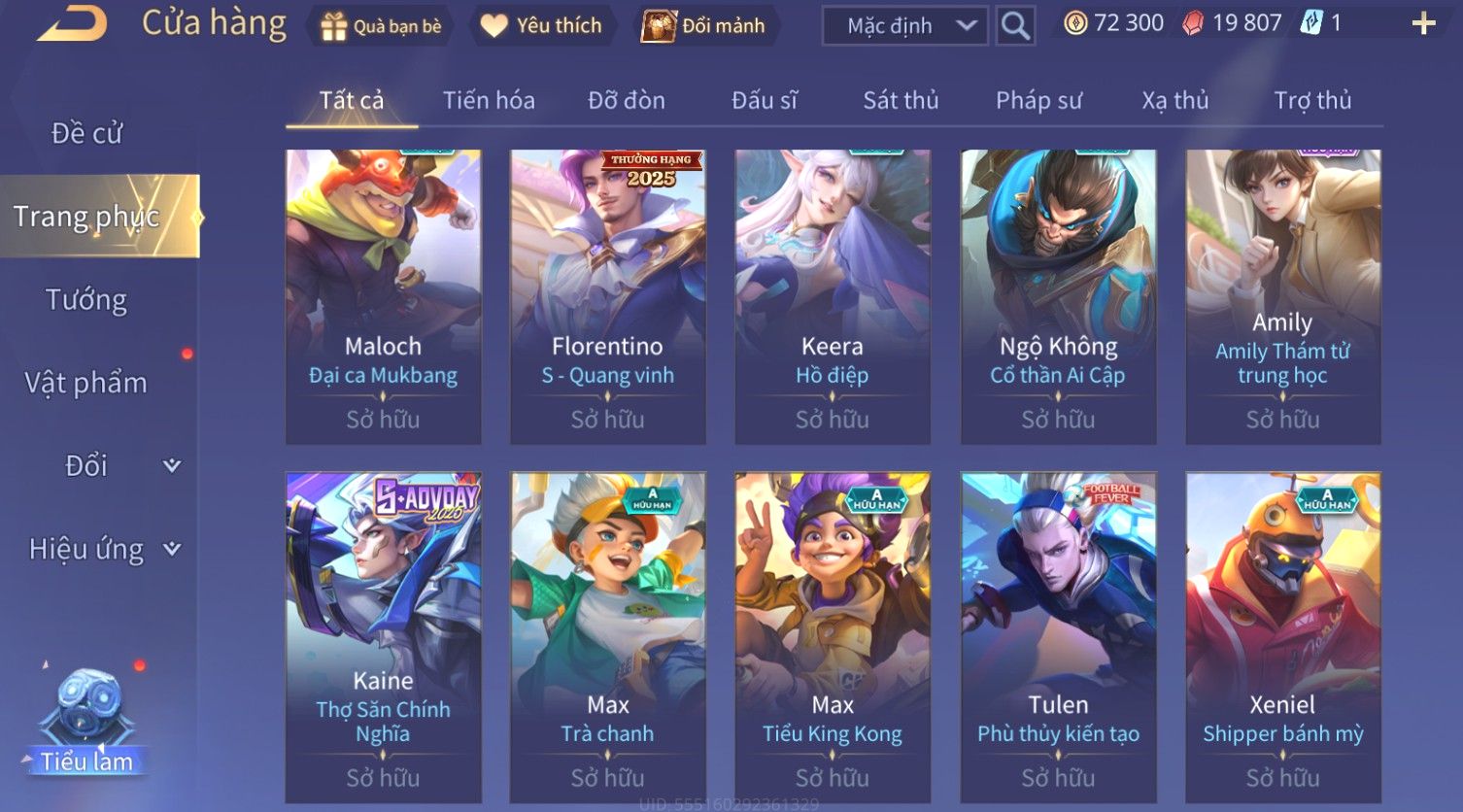Switch to the Sát thủ tab
Viewport: 1463px width, 812px height.
point(901,100)
